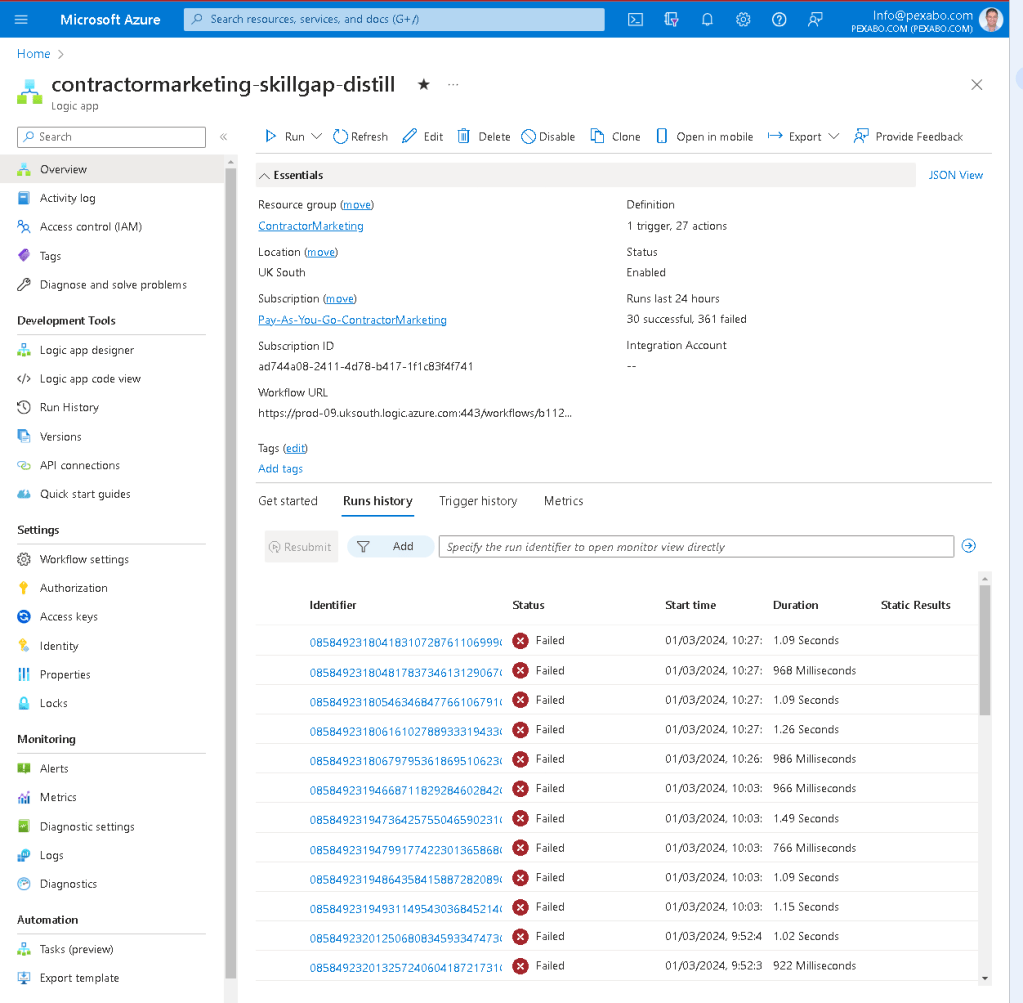This screenshot has height=1003, width=1023.
Task: Switch to the Trigger history tab
Action: click(x=478, y=501)
